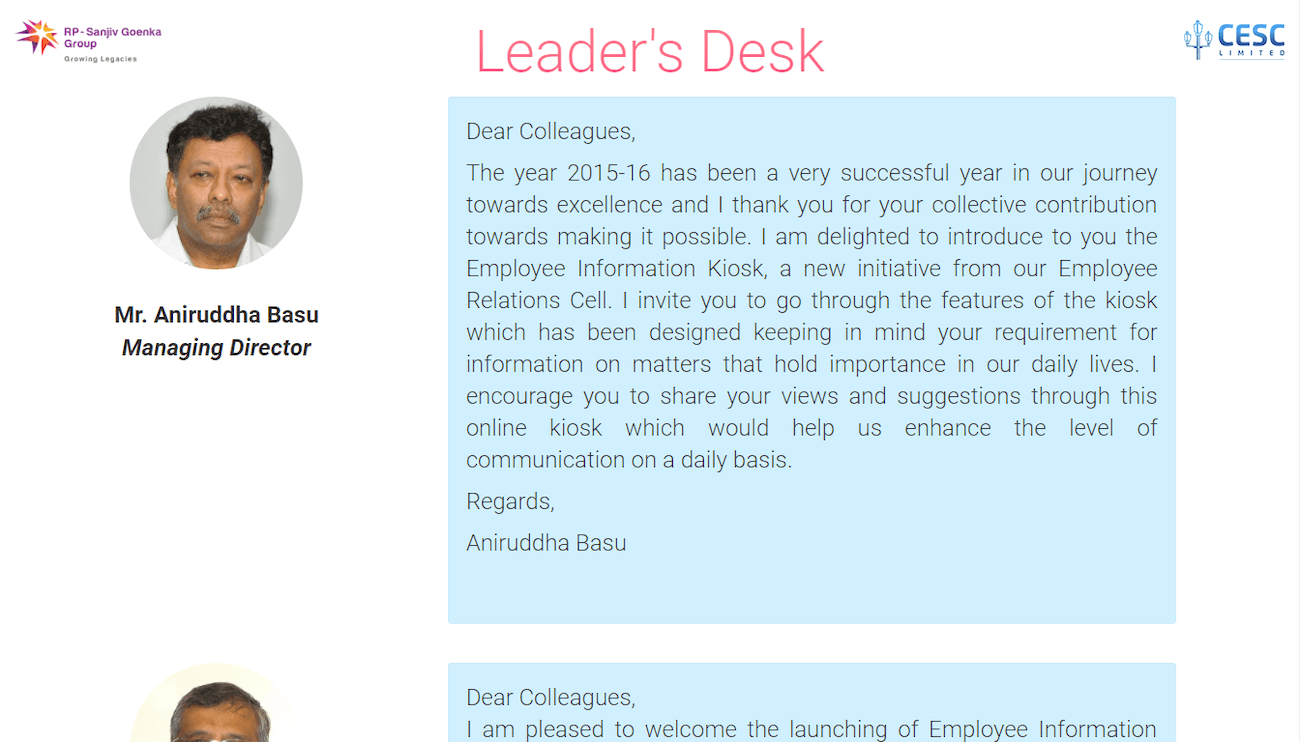Screen dimensions: 1300x742
Task: Click the italic "Managing Director" title
Action: point(216,348)
